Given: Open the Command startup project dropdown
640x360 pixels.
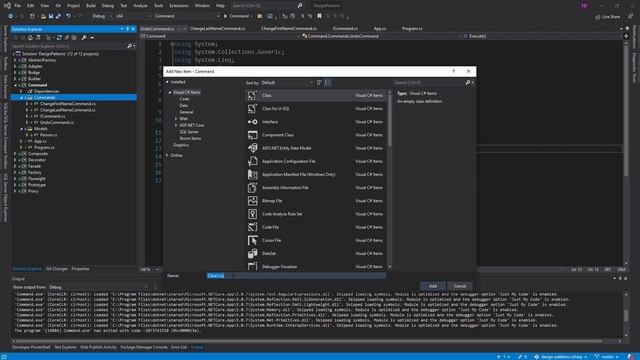Looking at the screenshot, I should [x=186, y=16].
